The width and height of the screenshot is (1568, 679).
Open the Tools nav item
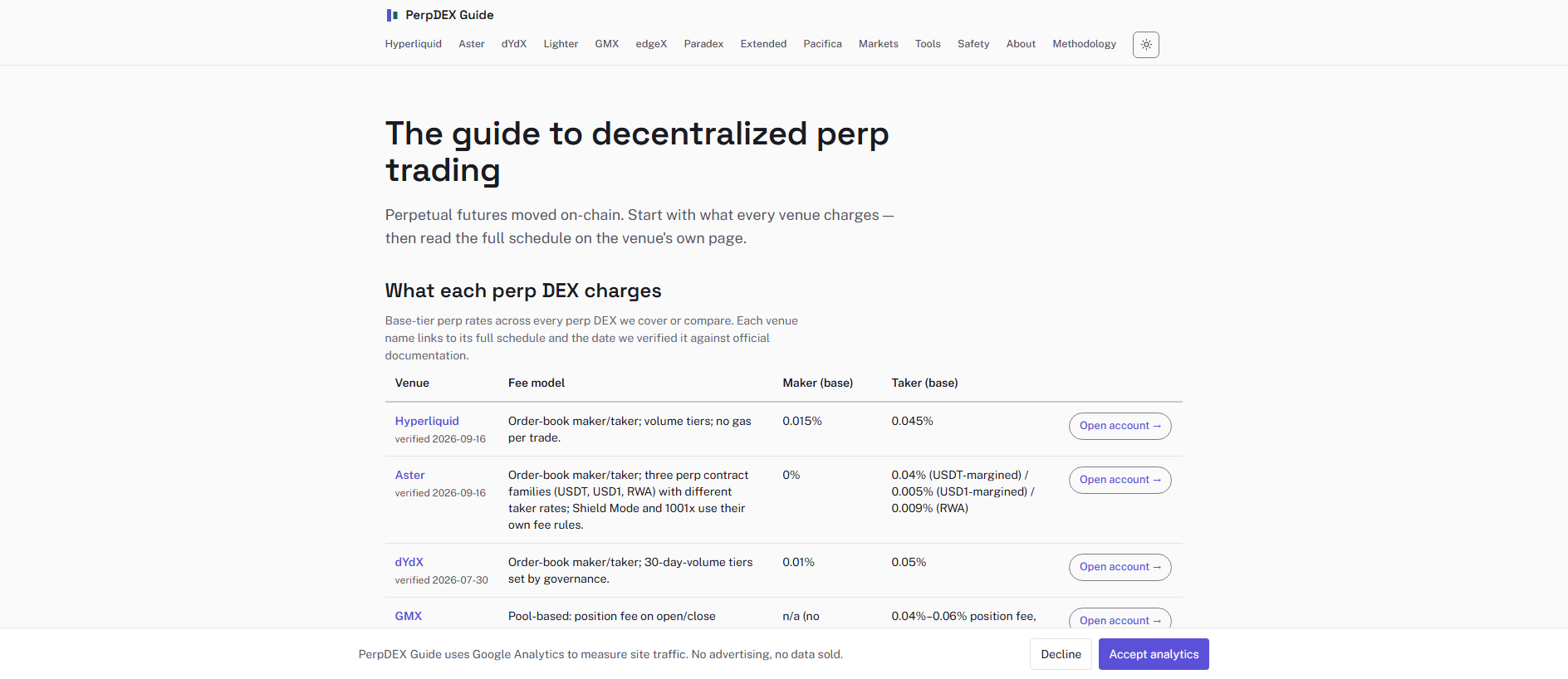pos(928,44)
